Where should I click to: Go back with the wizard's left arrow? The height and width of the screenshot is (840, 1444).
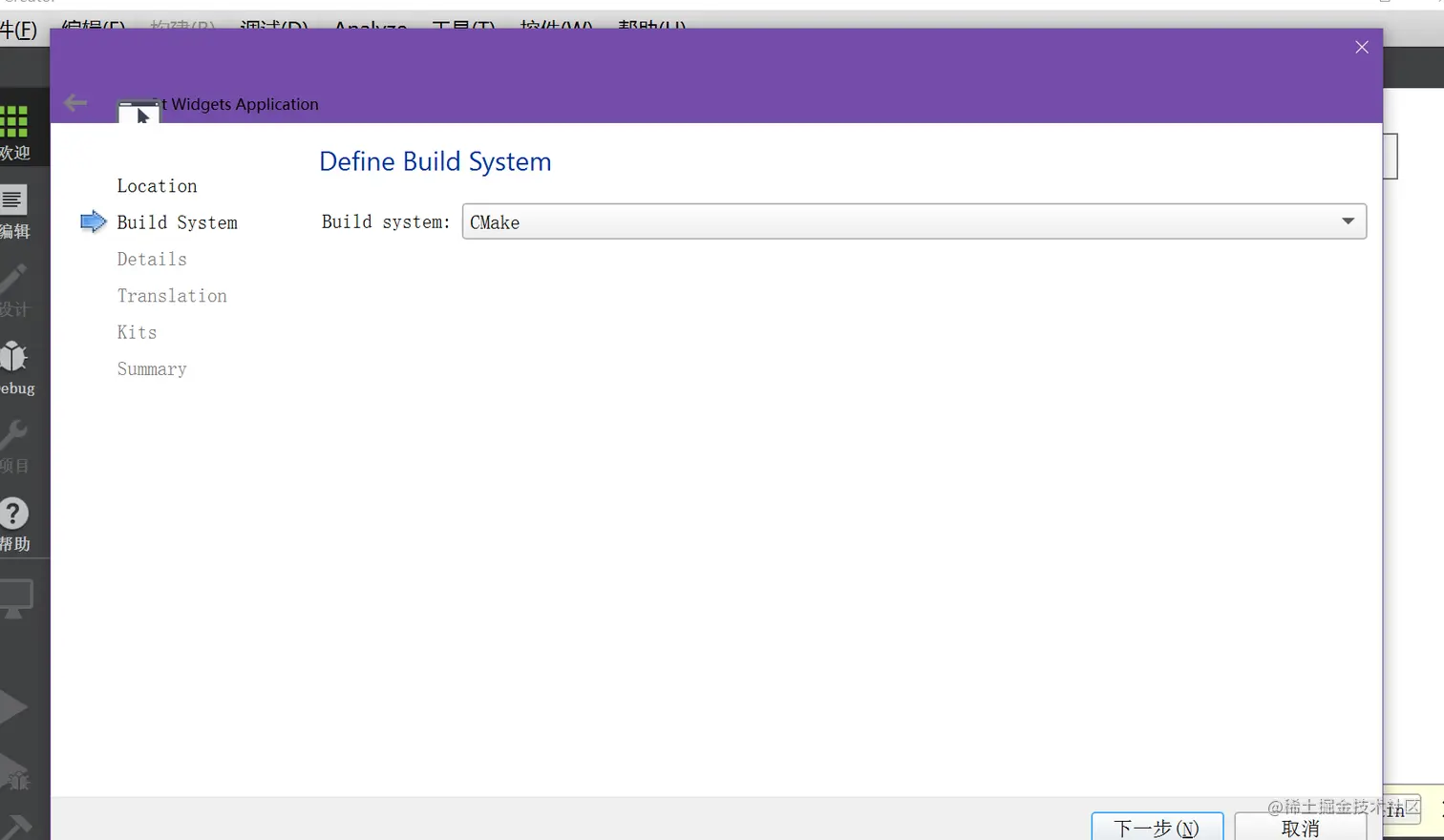[x=74, y=103]
